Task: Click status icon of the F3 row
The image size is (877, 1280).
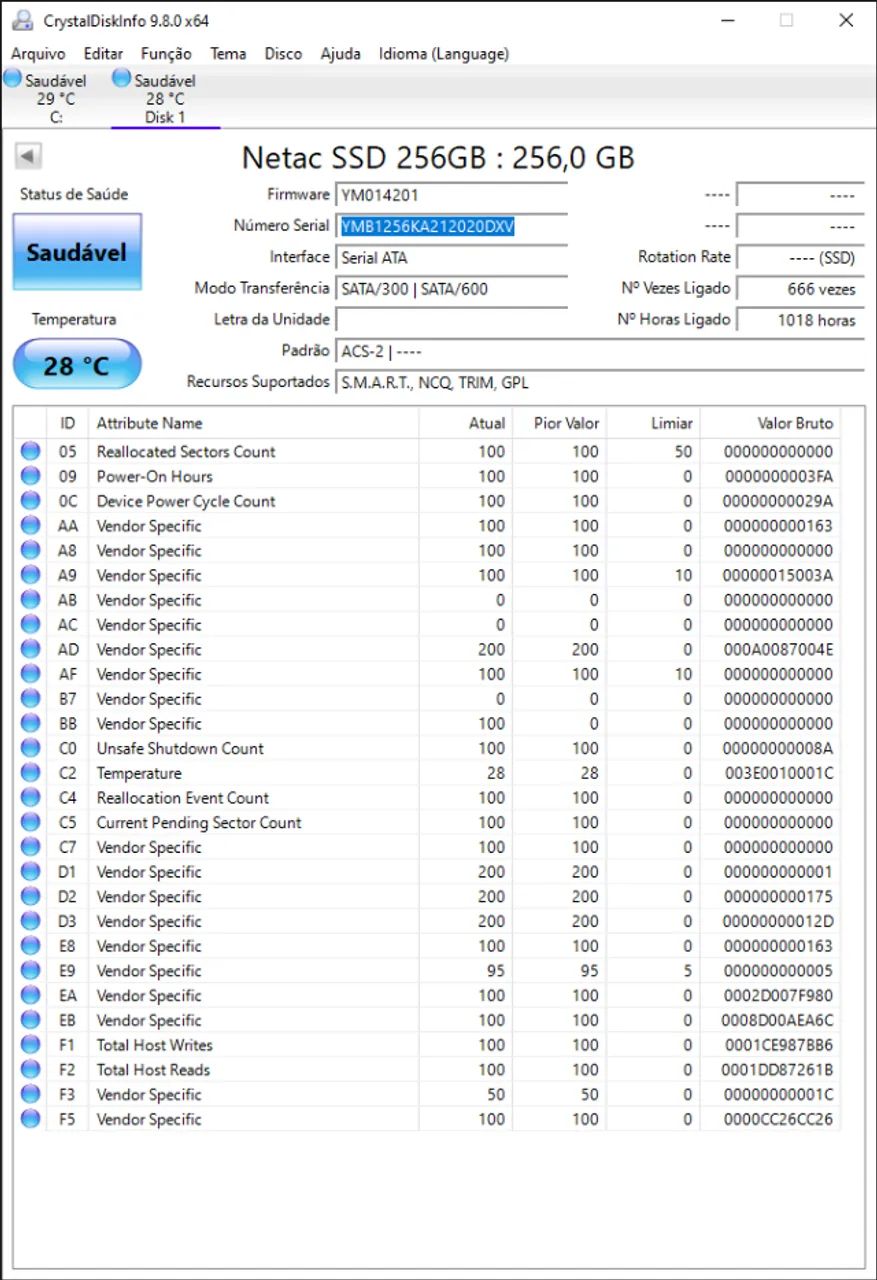Action: (31, 1095)
